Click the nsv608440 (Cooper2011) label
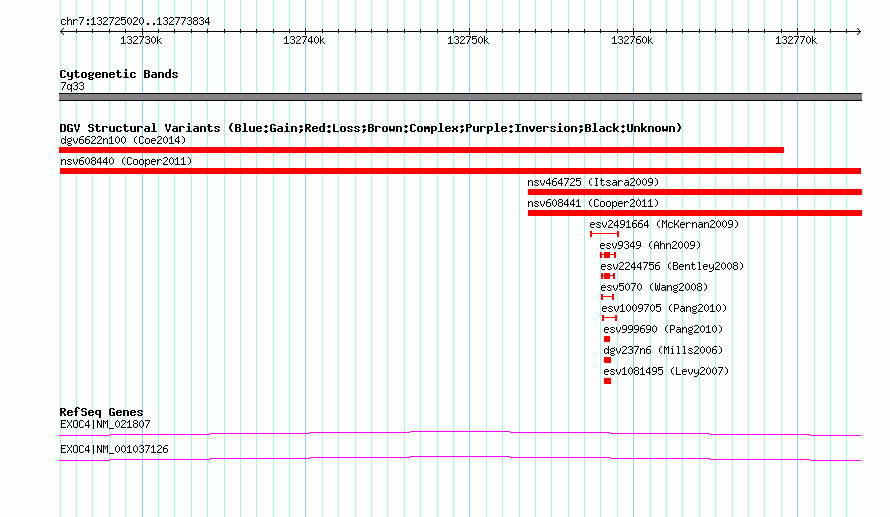 point(126,161)
